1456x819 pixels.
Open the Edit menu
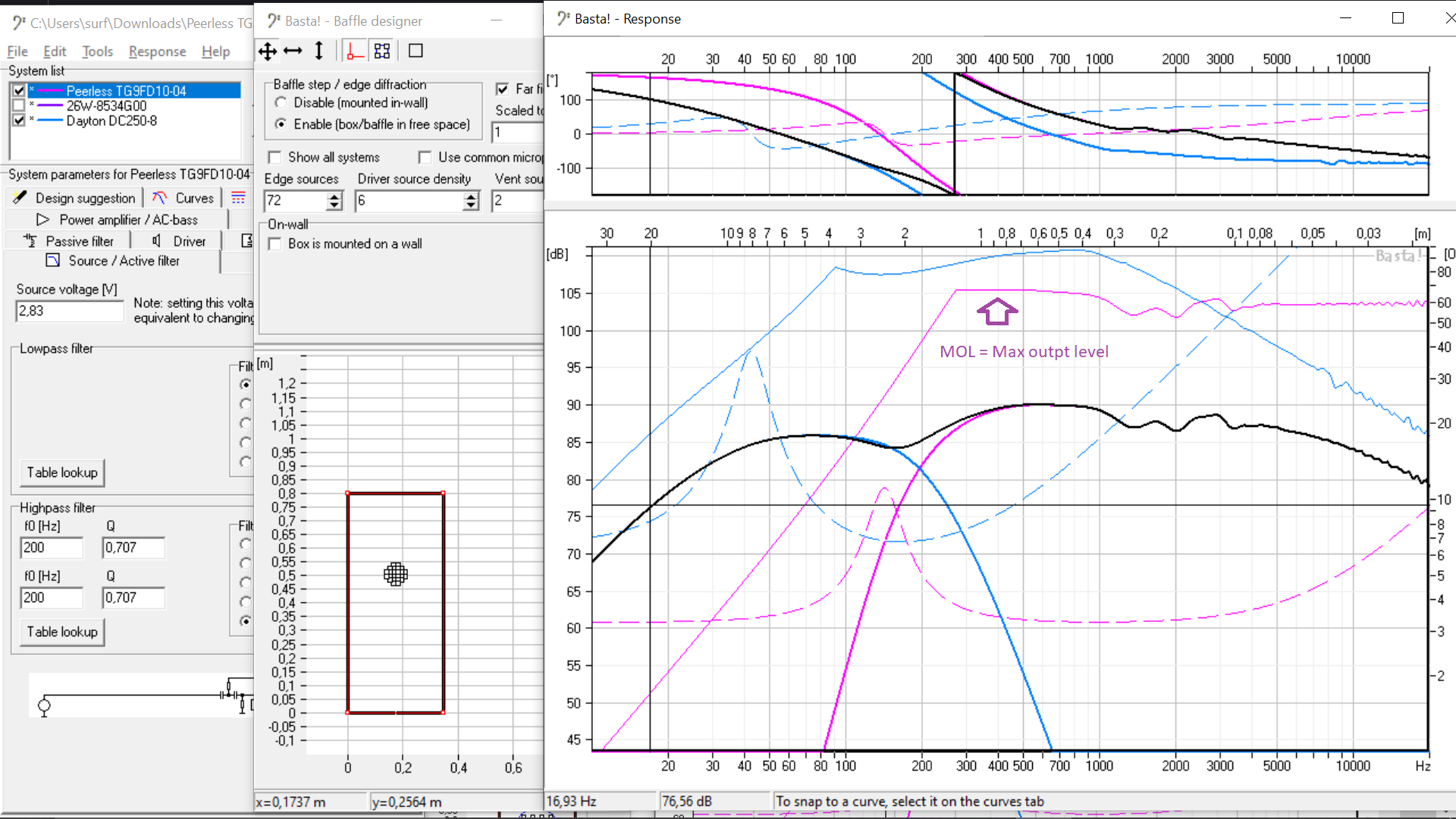[55, 52]
